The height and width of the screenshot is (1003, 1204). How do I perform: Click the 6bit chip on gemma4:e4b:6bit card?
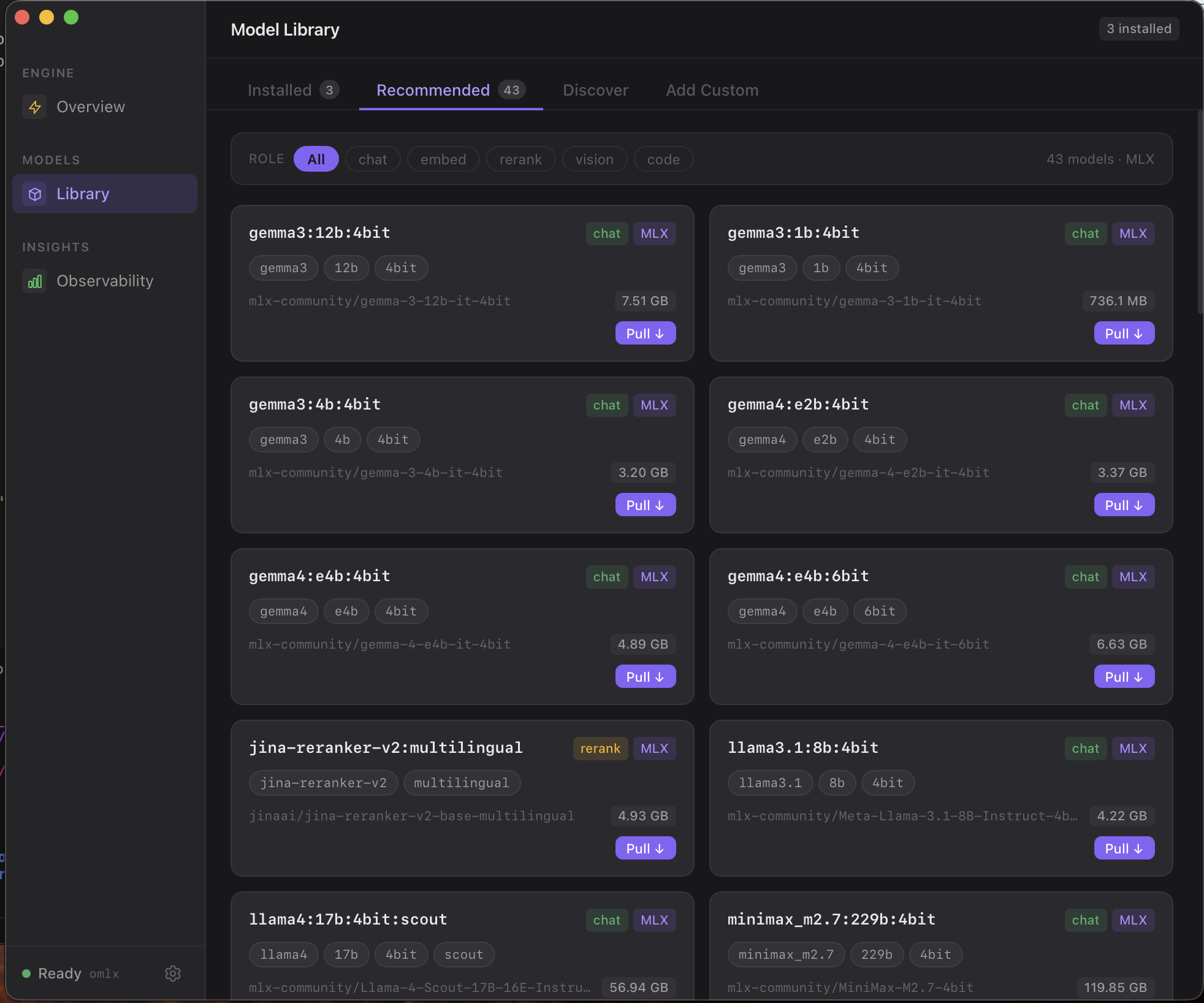click(x=880, y=611)
